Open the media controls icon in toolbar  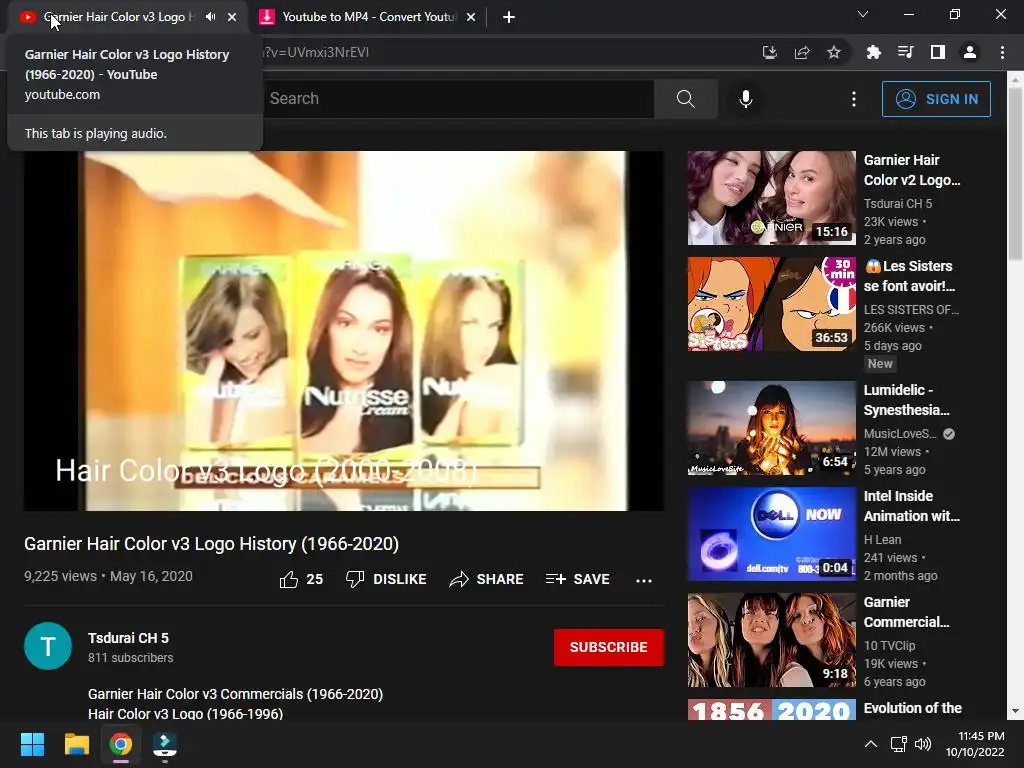(x=905, y=52)
